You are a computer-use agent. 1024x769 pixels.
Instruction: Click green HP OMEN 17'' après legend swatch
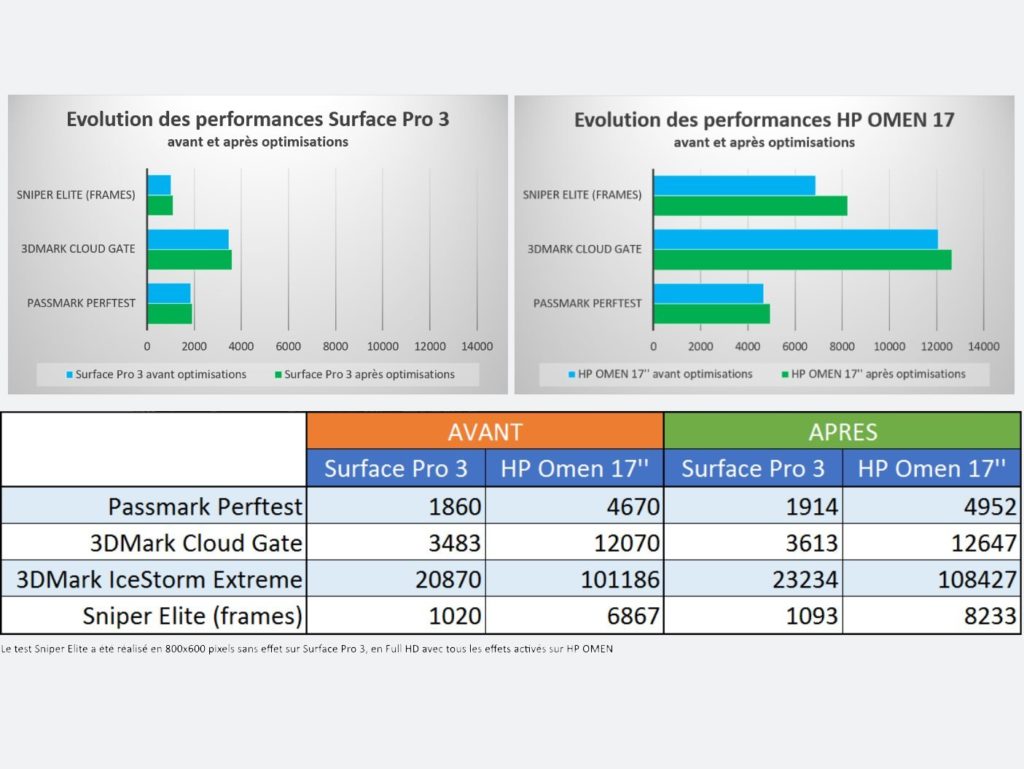pyautogui.click(x=785, y=374)
